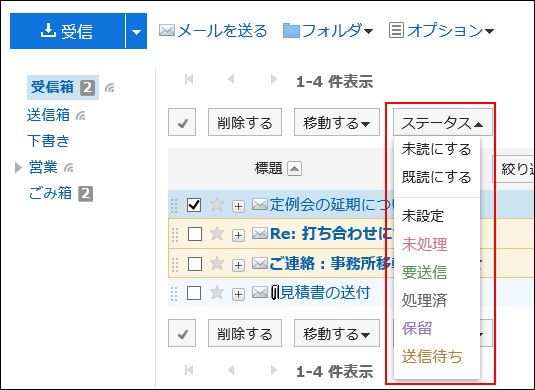
Task: Click the bottom 削除する button
Action: [245, 333]
